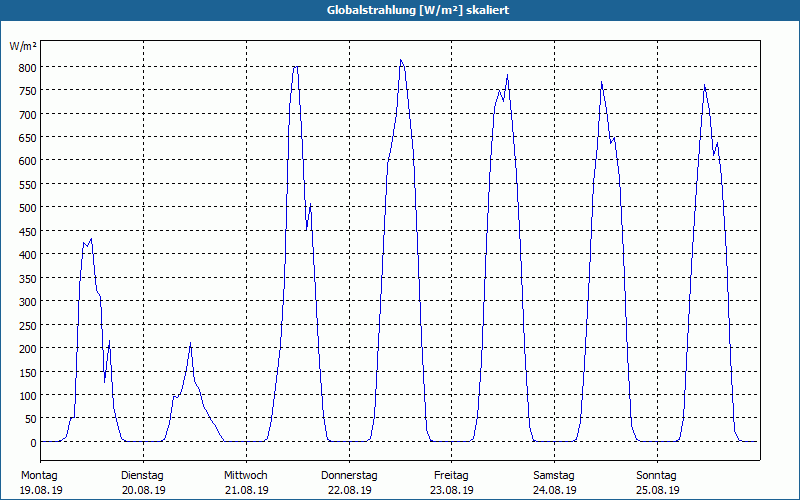The width and height of the screenshot is (800, 500).
Task: Click the 'Dienstag' day label
Action: [x=142, y=476]
